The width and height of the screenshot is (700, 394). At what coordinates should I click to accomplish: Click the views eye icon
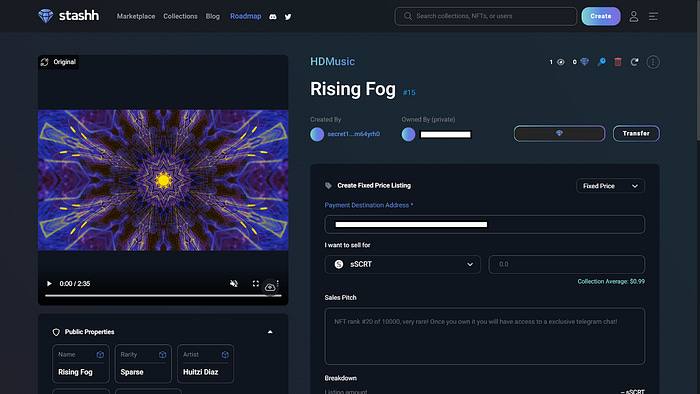click(x=561, y=62)
